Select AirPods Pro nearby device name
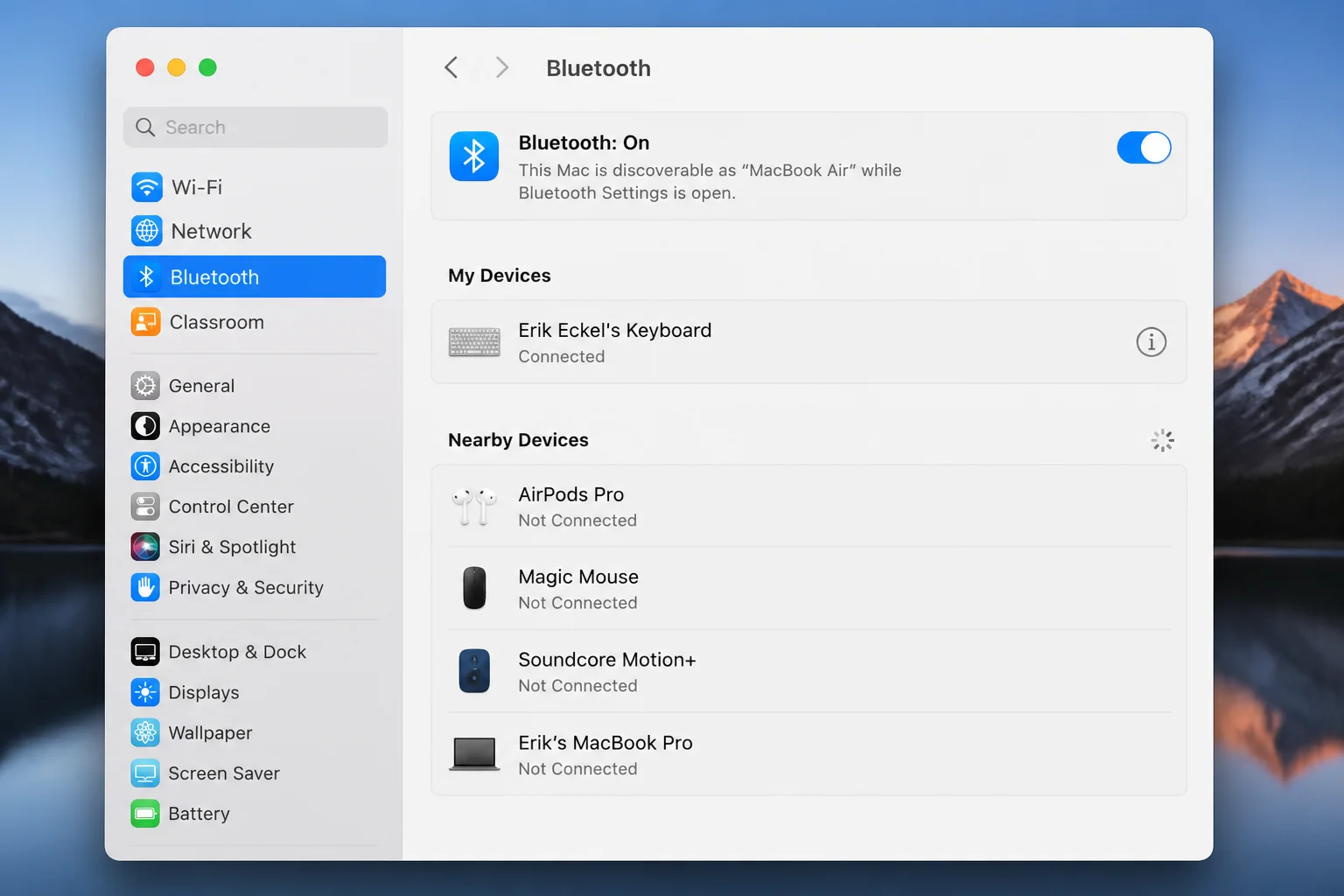The width and height of the screenshot is (1344, 896). click(570, 494)
